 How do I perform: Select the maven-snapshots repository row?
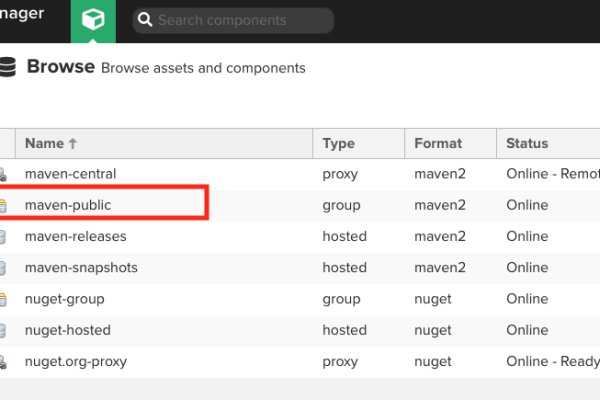click(x=81, y=268)
